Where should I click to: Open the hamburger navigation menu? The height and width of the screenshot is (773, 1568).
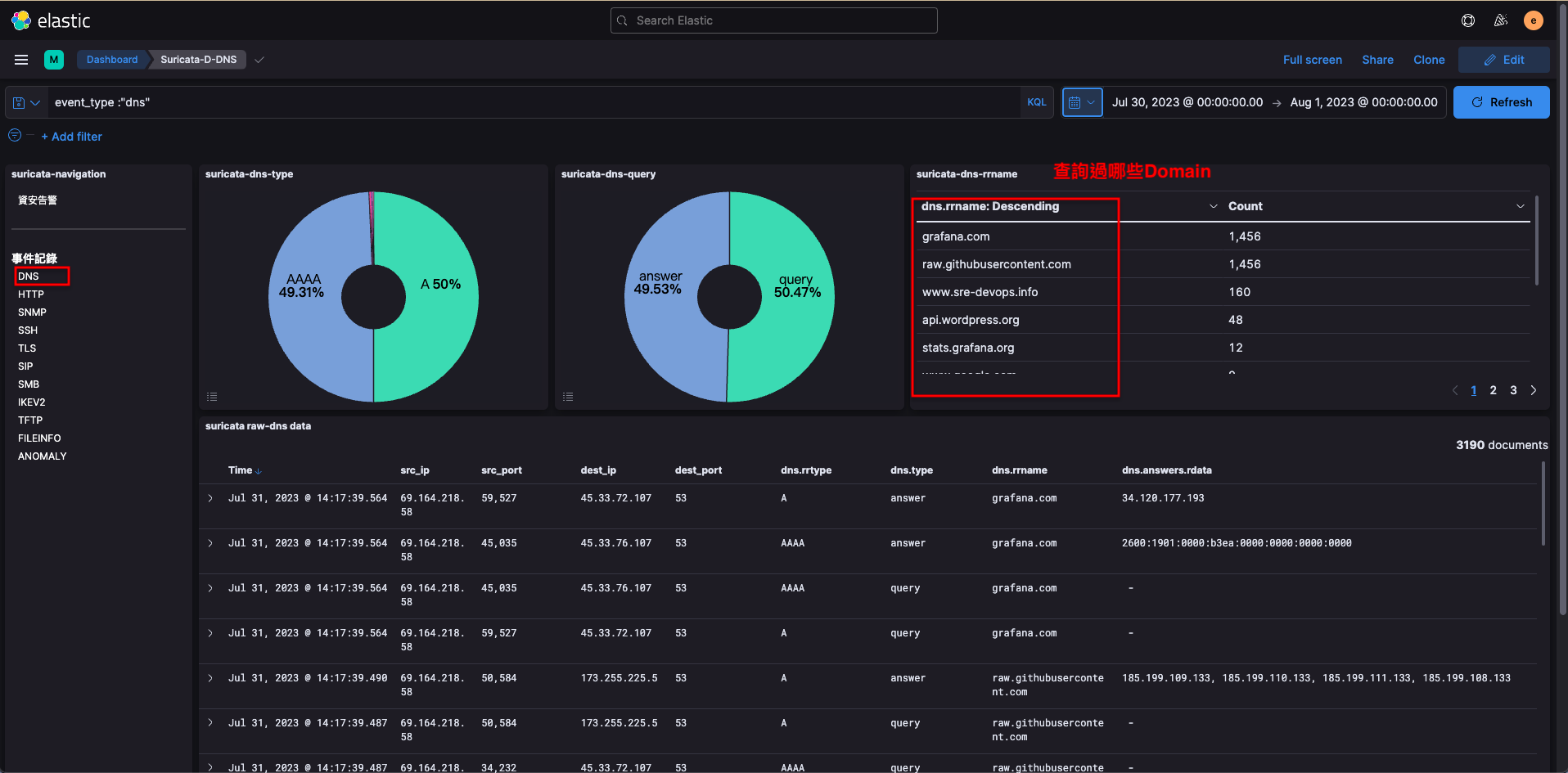coord(21,60)
